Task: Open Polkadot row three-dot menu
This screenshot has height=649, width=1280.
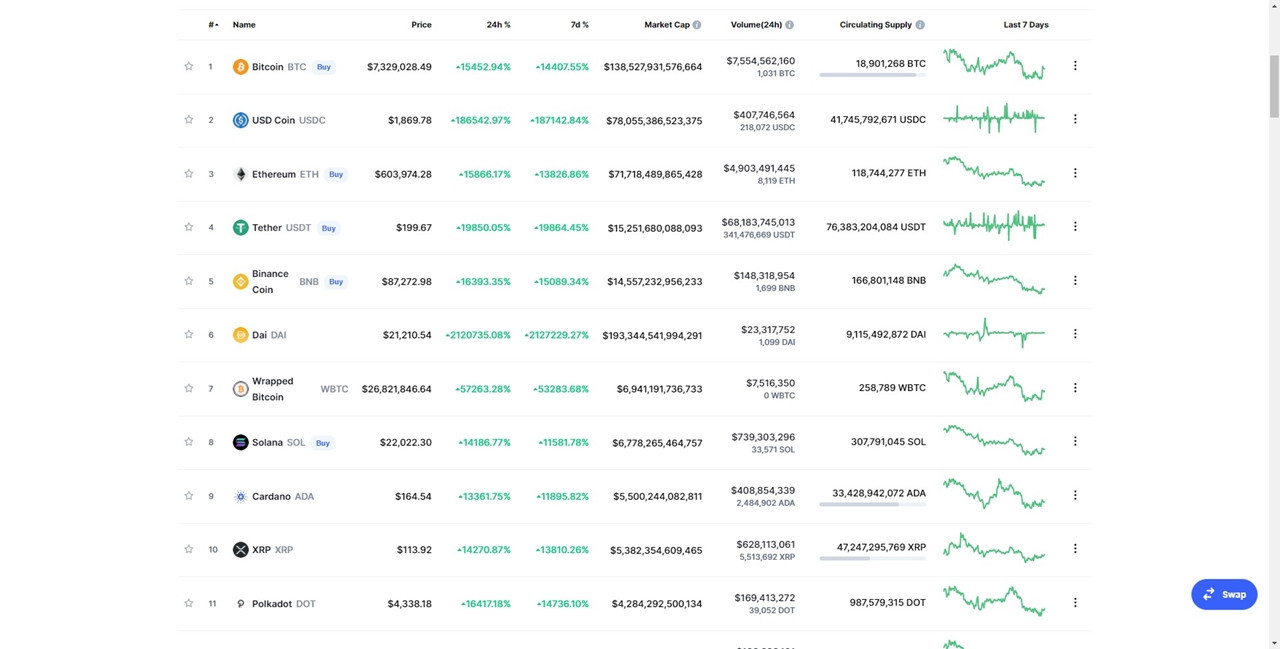Action: point(1075,602)
